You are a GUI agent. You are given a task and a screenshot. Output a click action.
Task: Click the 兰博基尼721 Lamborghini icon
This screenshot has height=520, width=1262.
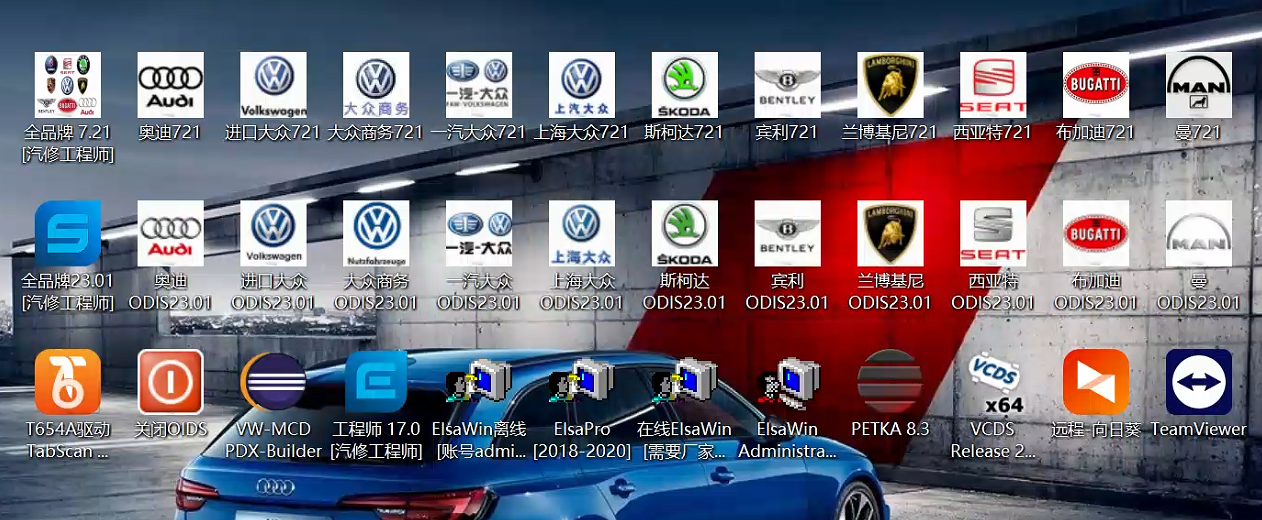point(890,86)
